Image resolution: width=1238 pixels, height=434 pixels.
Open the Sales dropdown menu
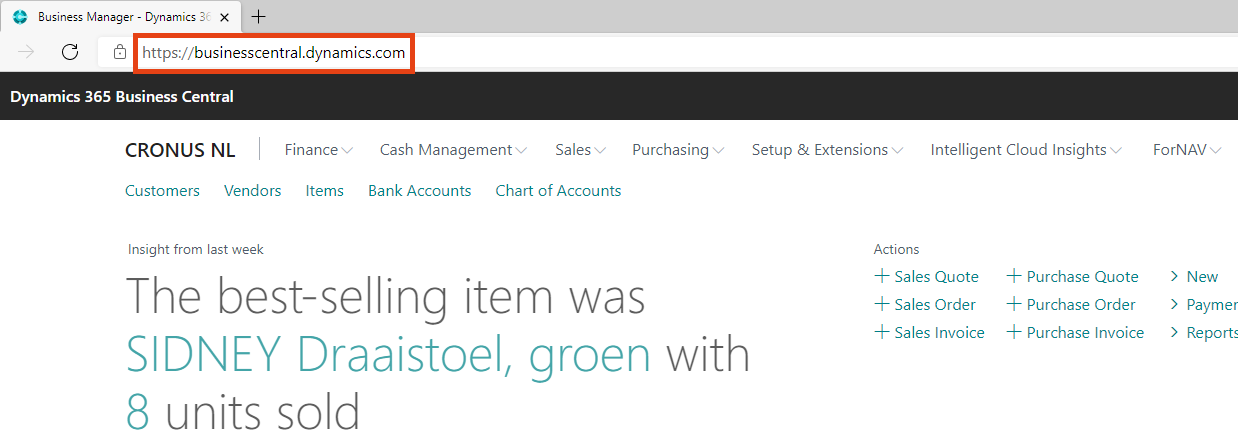(x=580, y=150)
